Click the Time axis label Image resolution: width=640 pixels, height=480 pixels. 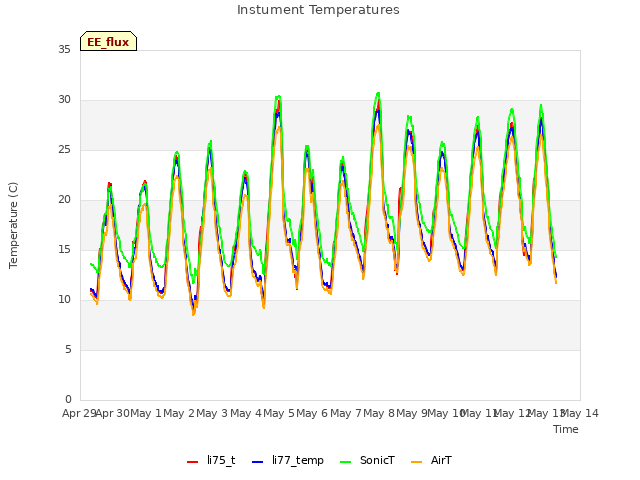pyautogui.click(x=566, y=429)
